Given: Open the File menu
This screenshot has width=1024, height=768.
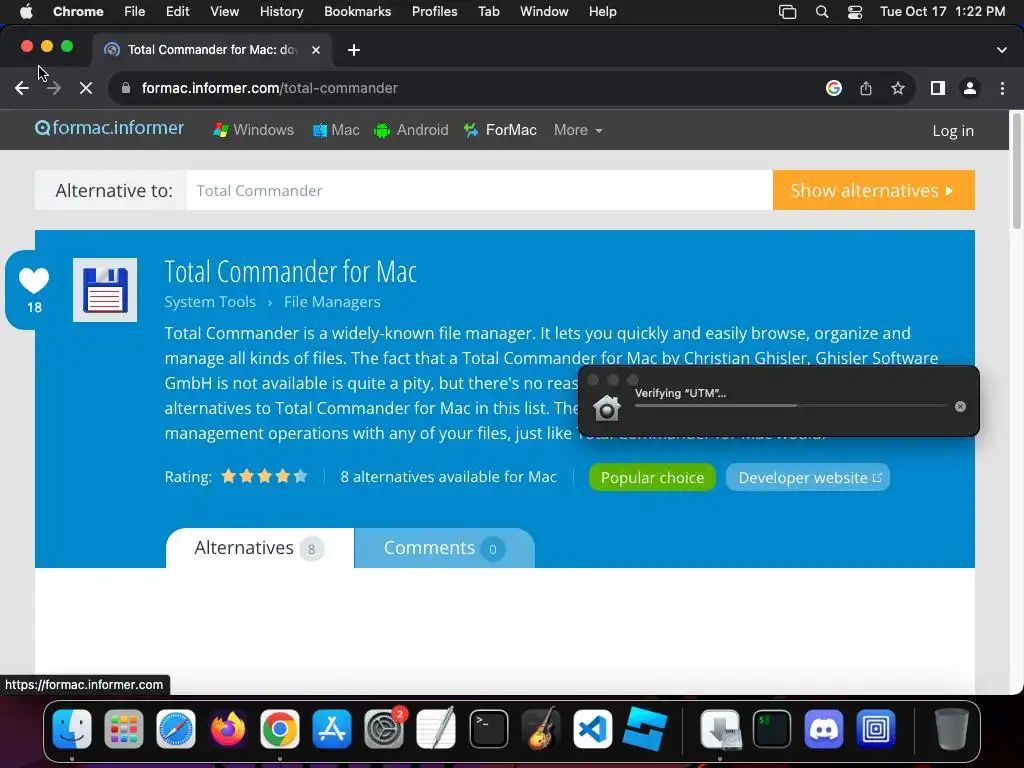Looking at the screenshot, I should tap(135, 12).
